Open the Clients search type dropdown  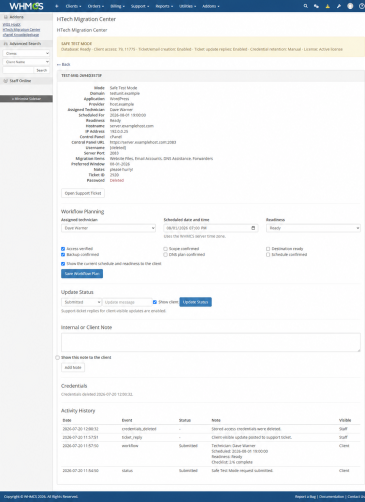(x=26, y=53)
